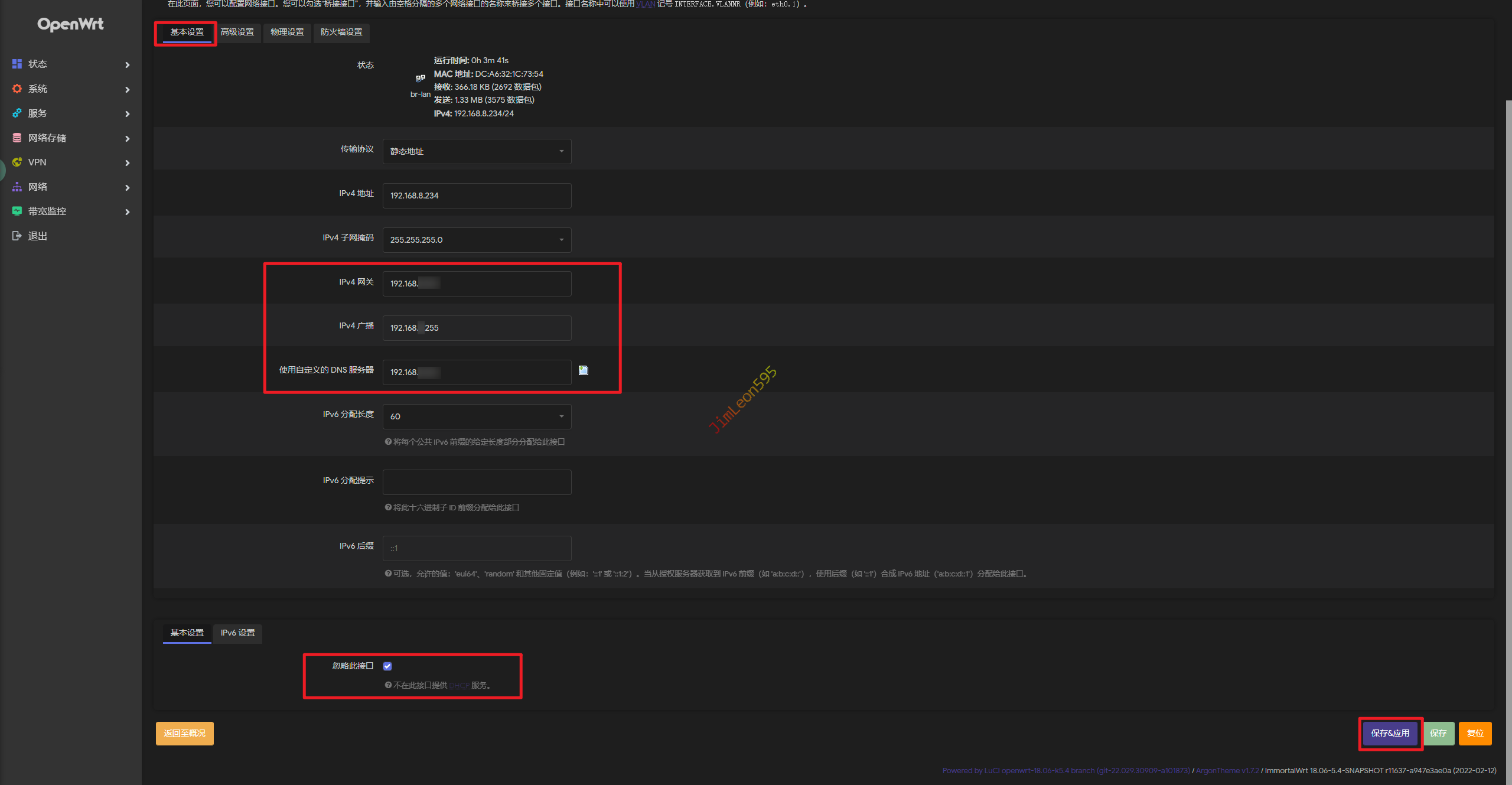Click the 网络存储 storage icon in sidebar
Image resolution: width=1512 pixels, height=785 pixels.
tap(17, 138)
